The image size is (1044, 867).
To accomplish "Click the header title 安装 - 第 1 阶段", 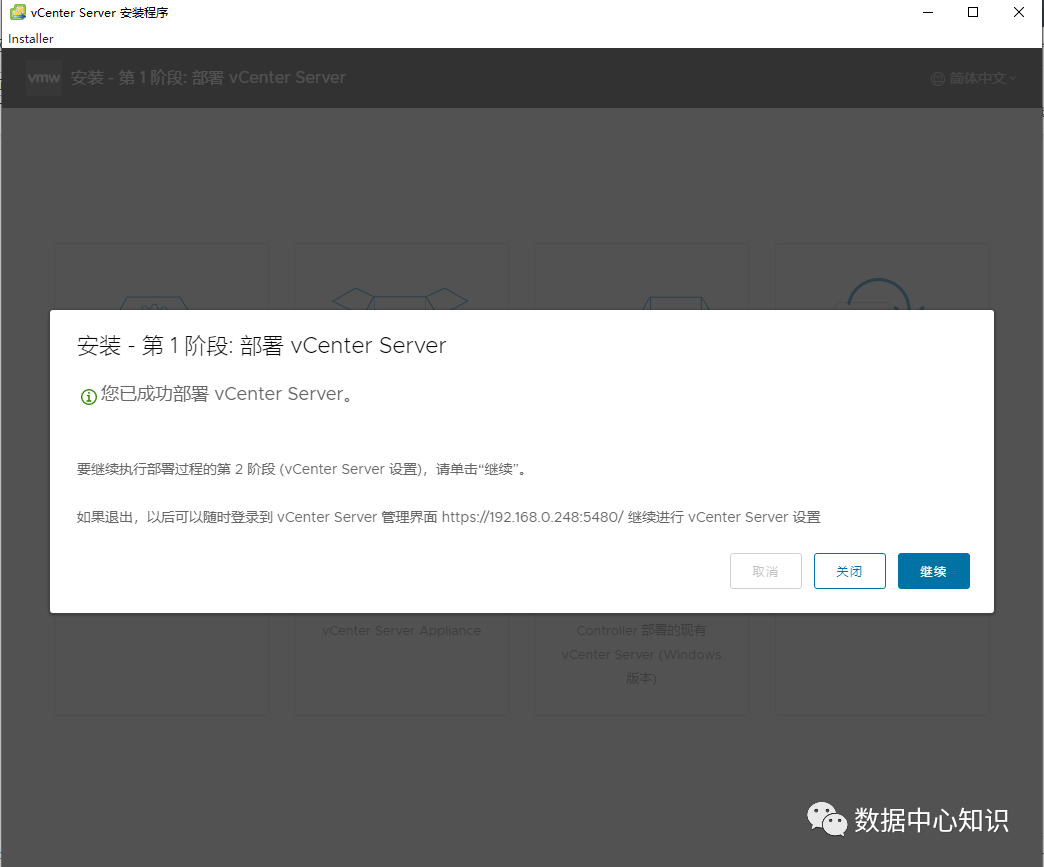I will pos(208,78).
